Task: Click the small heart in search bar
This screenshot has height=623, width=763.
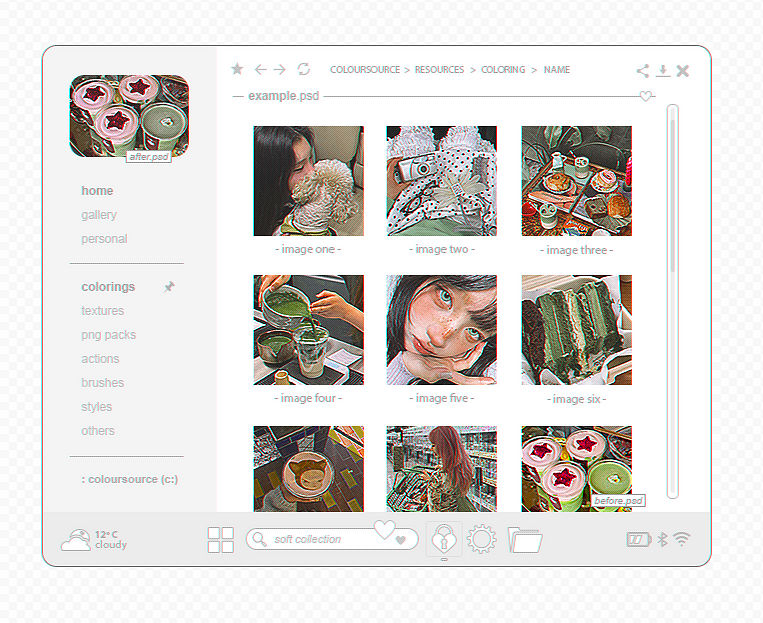Action: pos(401,540)
